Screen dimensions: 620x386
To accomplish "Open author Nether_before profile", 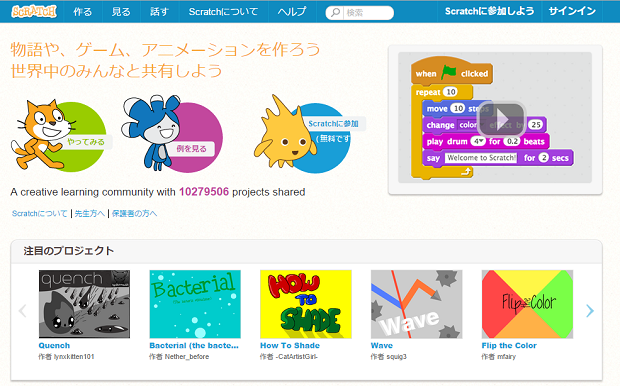I will (x=187, y=357).
